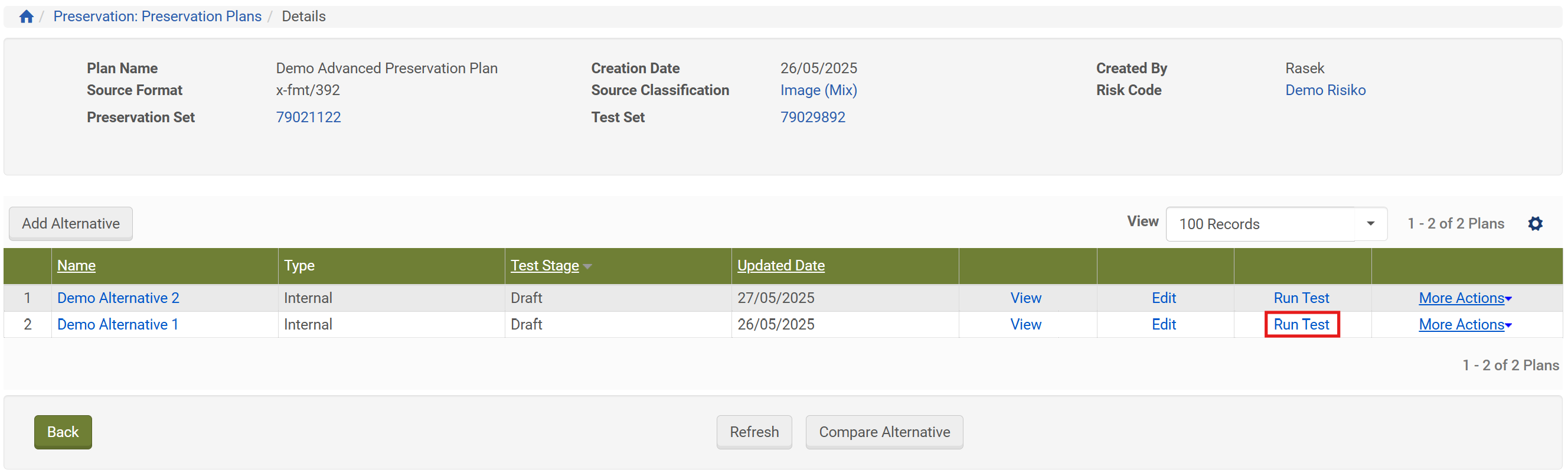The image size is (1568, 476).
Task: Sort table by Name column
Action: tap(76, 265)
